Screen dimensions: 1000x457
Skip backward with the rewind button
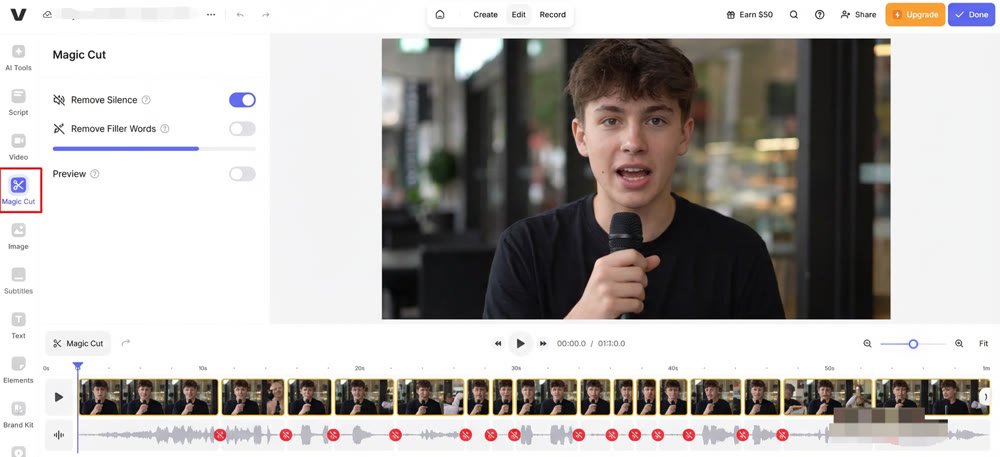click(x=498, y=344)
